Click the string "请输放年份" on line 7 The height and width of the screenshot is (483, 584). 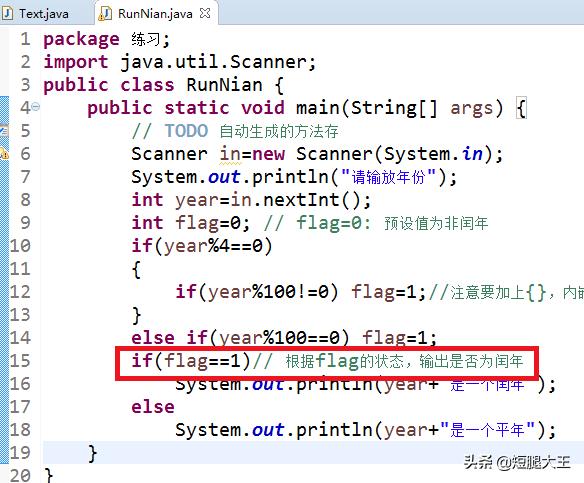pos(388,177)
